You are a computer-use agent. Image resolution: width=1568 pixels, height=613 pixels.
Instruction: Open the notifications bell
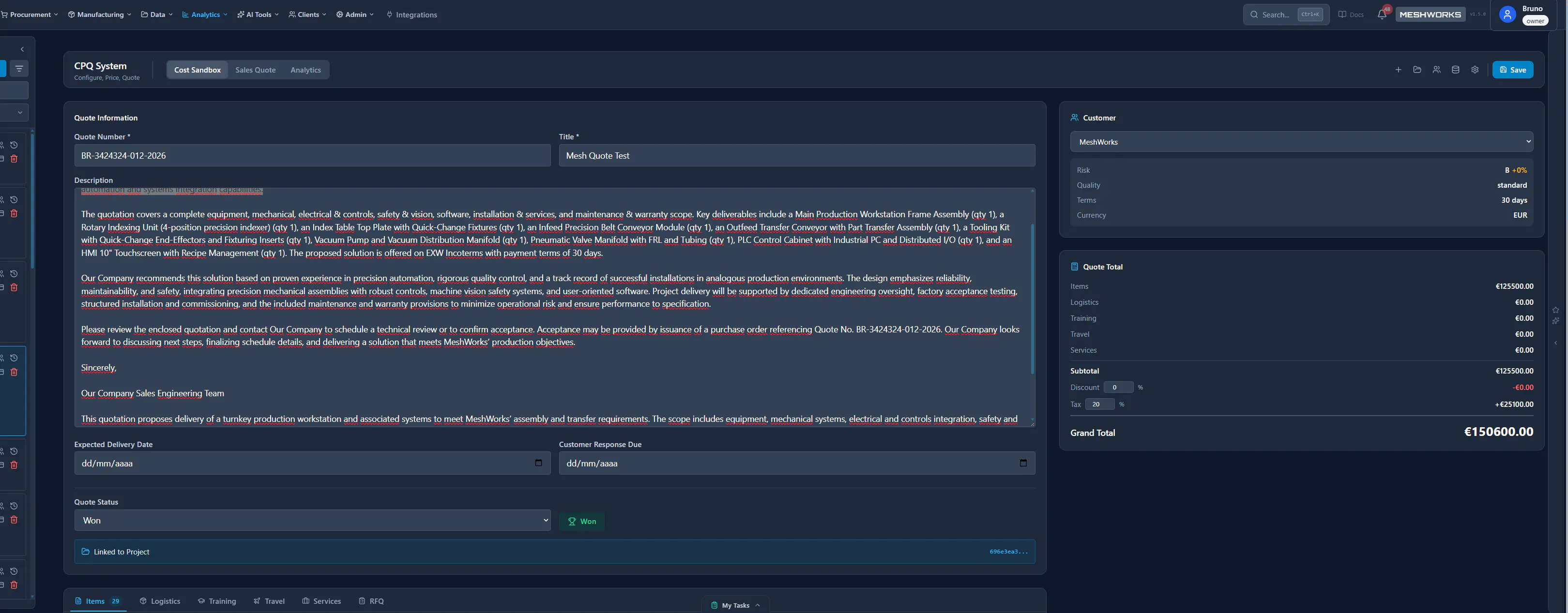coord(1381,15)
